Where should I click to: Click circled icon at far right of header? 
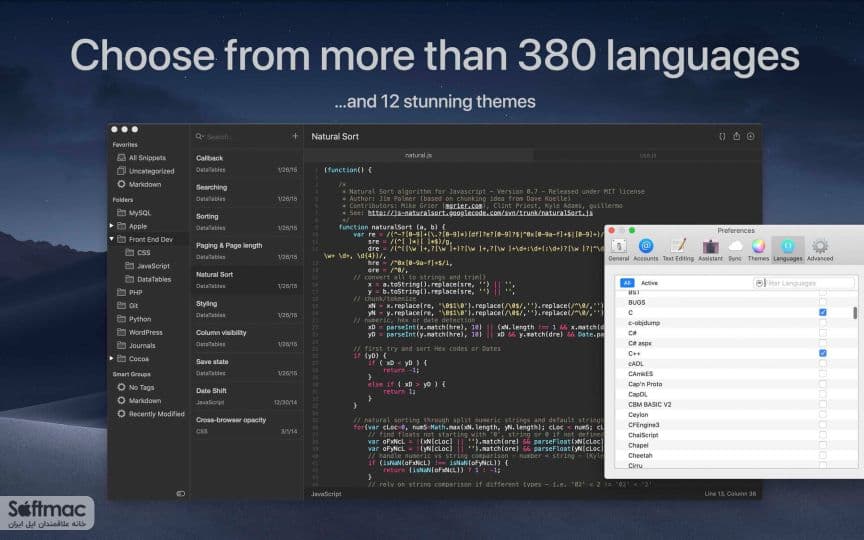click(x=750, y=136)
